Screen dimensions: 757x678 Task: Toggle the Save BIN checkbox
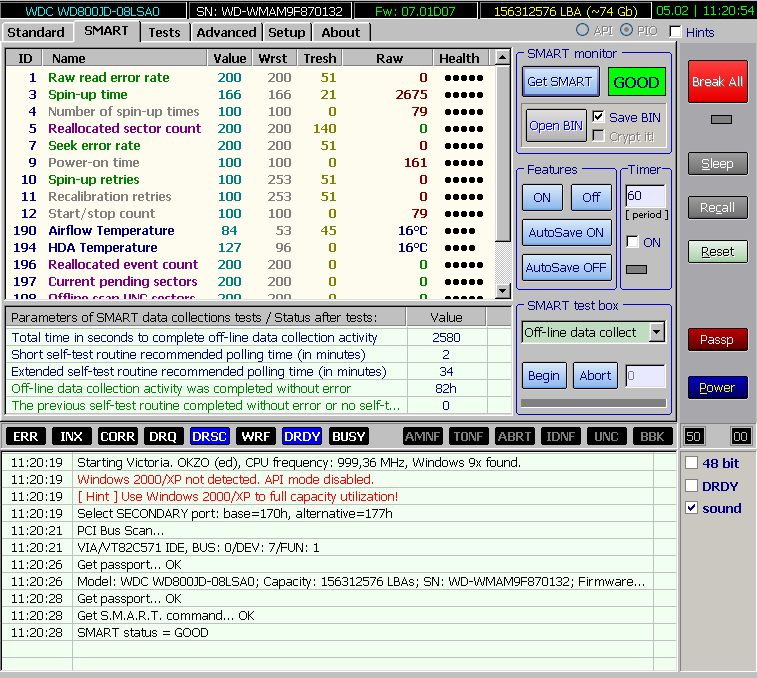coord(598,116)
